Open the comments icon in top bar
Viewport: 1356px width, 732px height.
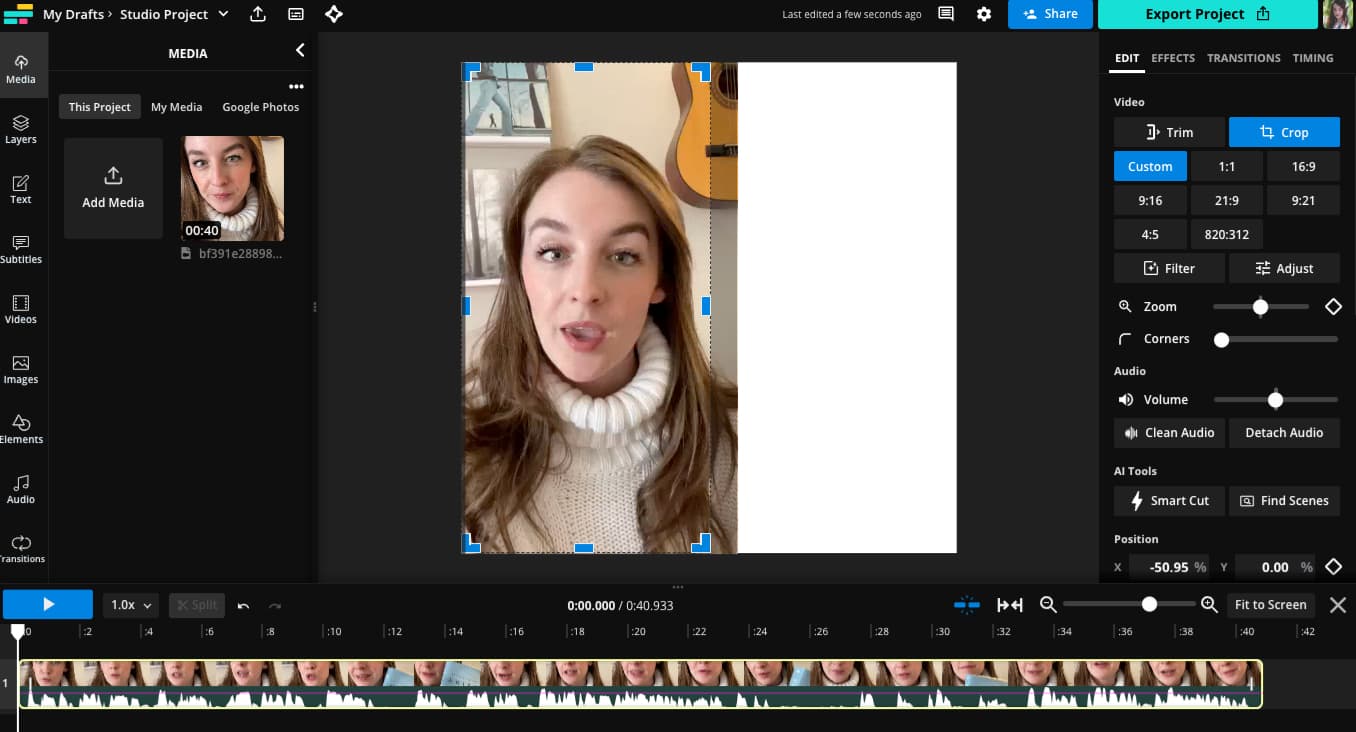click(946, 14)
